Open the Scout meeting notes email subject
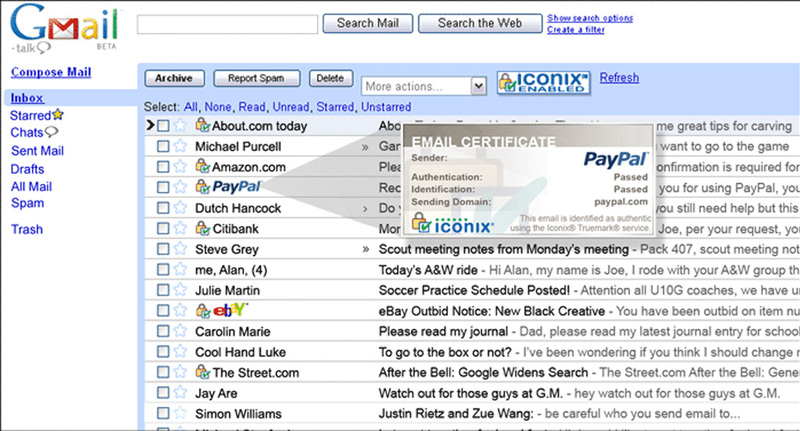This screenshot has height=431, width=800. 504,249
